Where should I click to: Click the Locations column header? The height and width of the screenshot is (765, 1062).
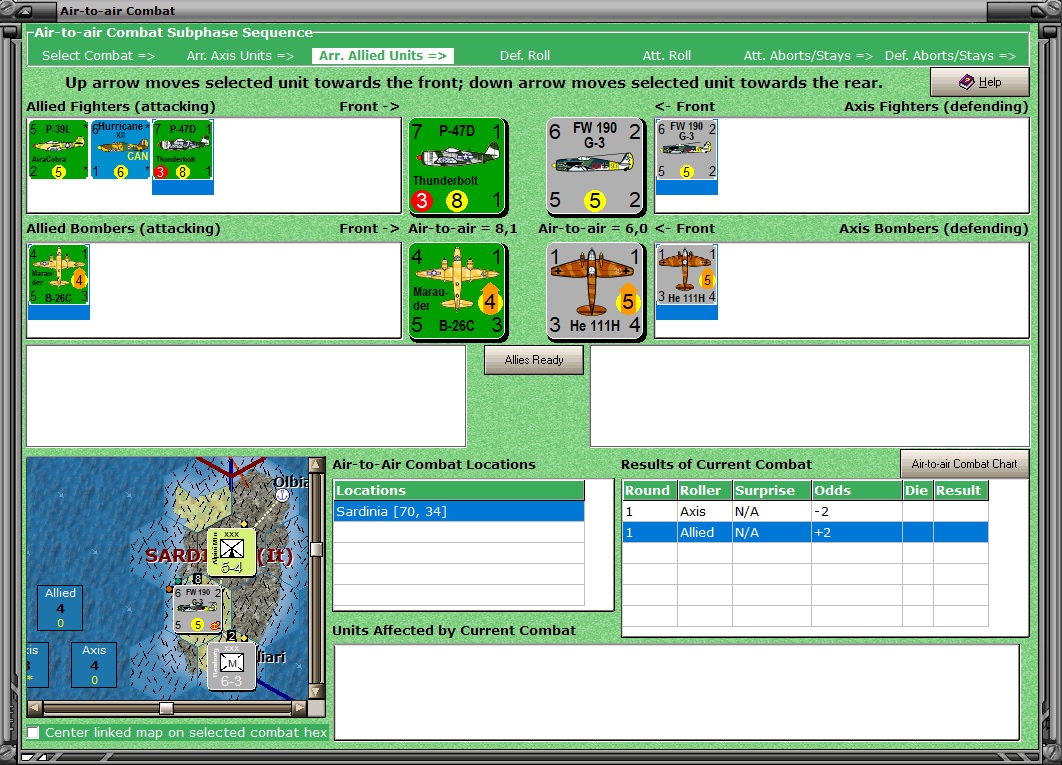(x=459, y=491)
